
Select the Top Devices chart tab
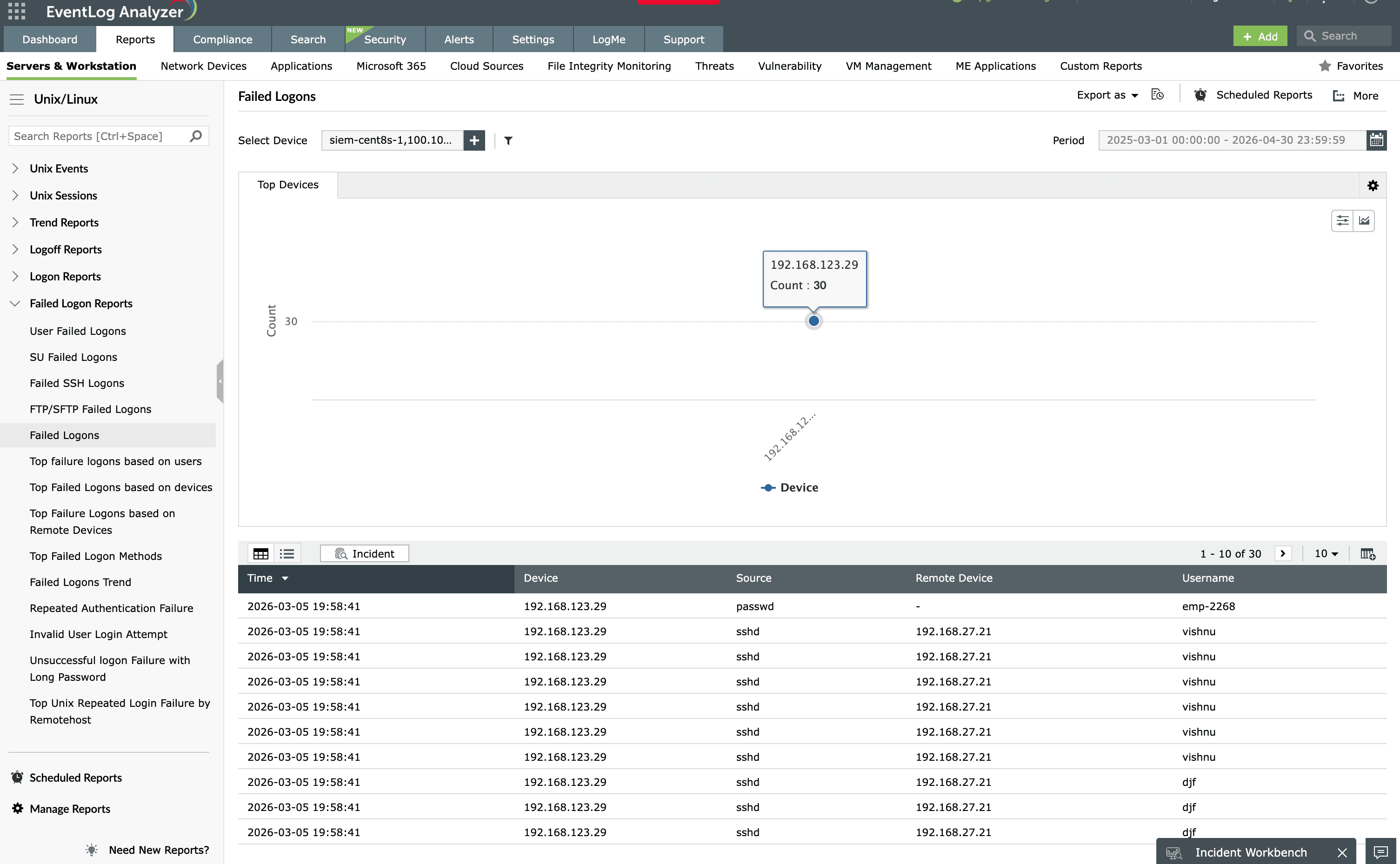pos(288,185)
